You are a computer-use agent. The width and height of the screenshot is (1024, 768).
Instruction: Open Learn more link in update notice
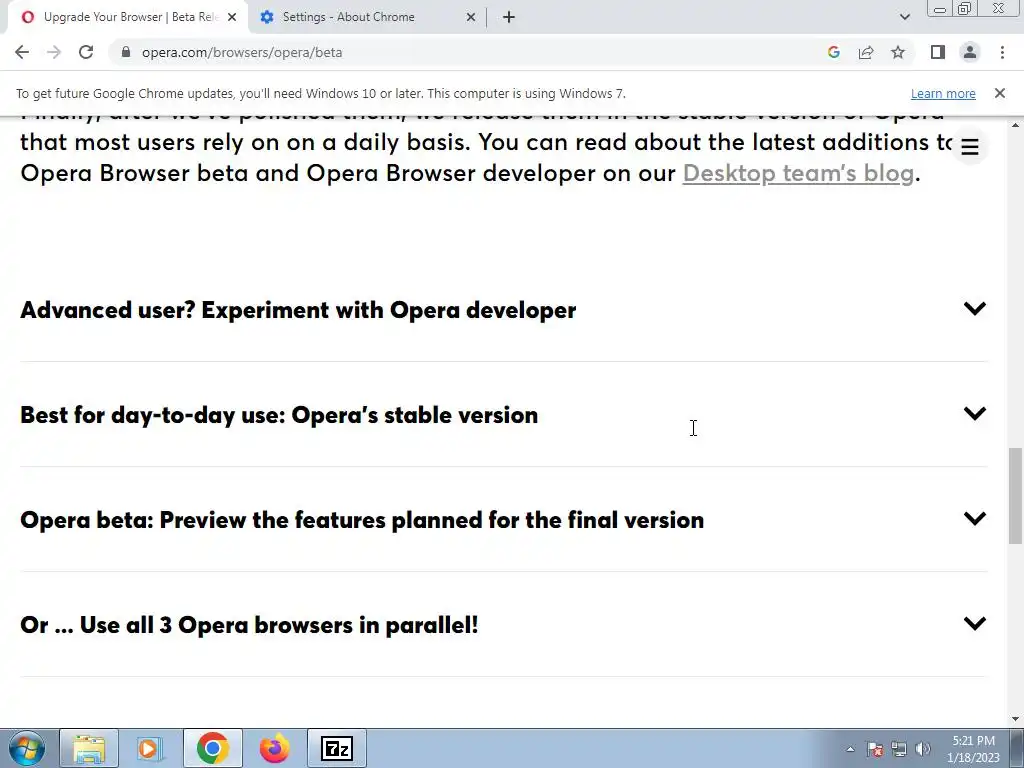click(943, 93)
